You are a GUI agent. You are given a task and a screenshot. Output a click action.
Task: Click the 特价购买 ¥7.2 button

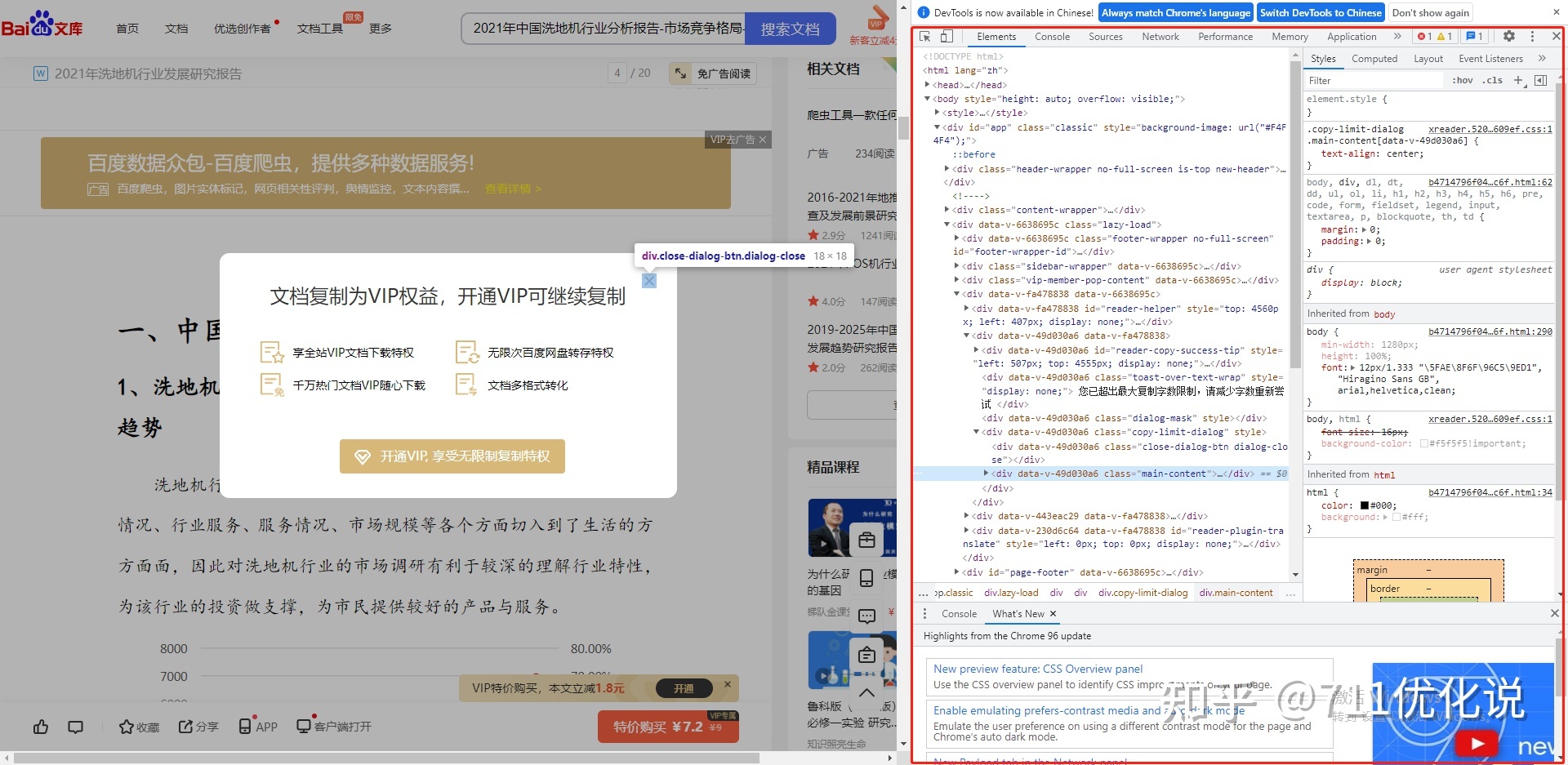(x=668, y=727)
